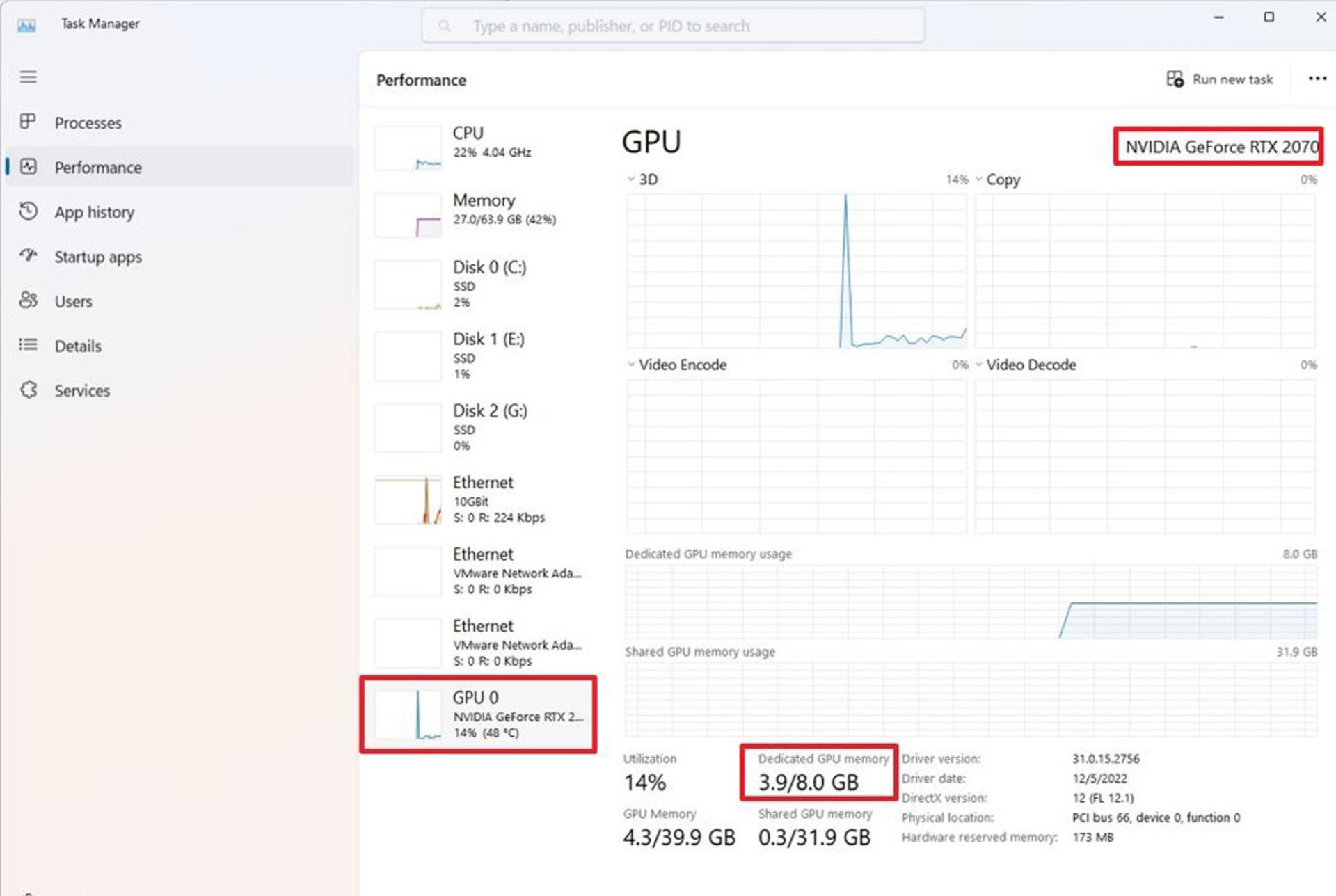Click the Task Manager app icon

(26, 26)
